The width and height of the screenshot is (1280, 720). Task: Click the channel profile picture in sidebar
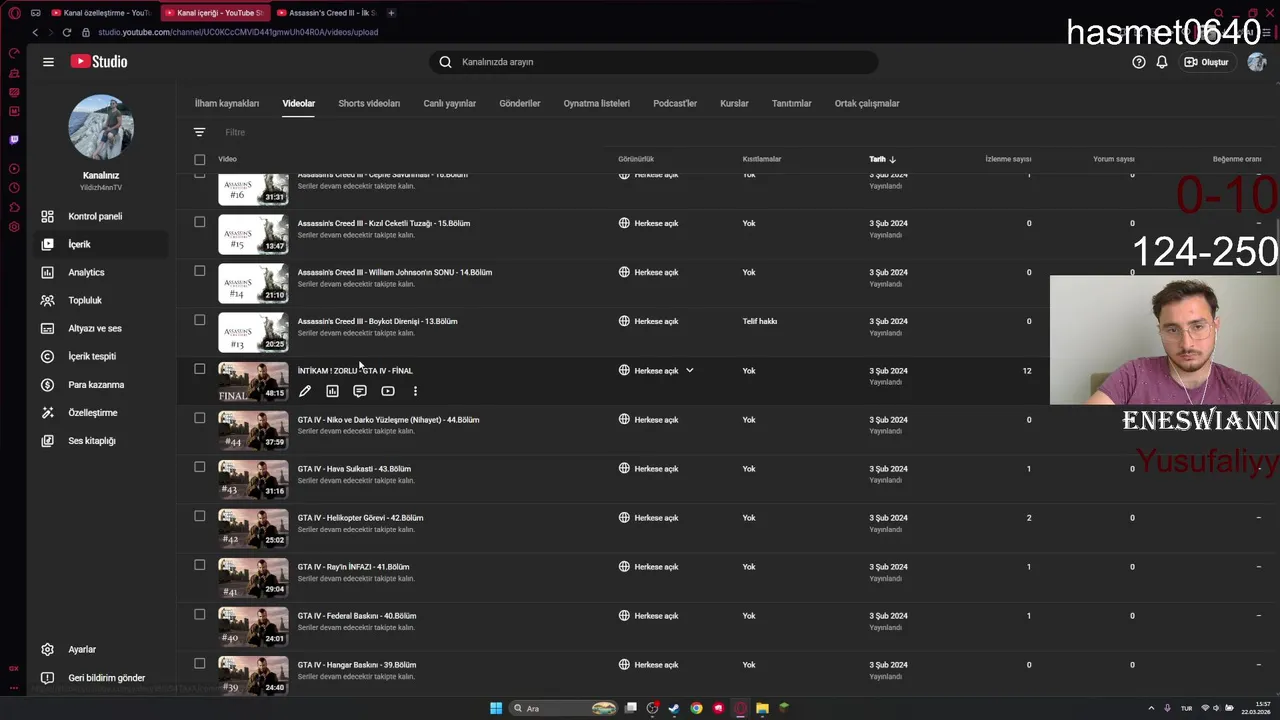tap(101, 127)
